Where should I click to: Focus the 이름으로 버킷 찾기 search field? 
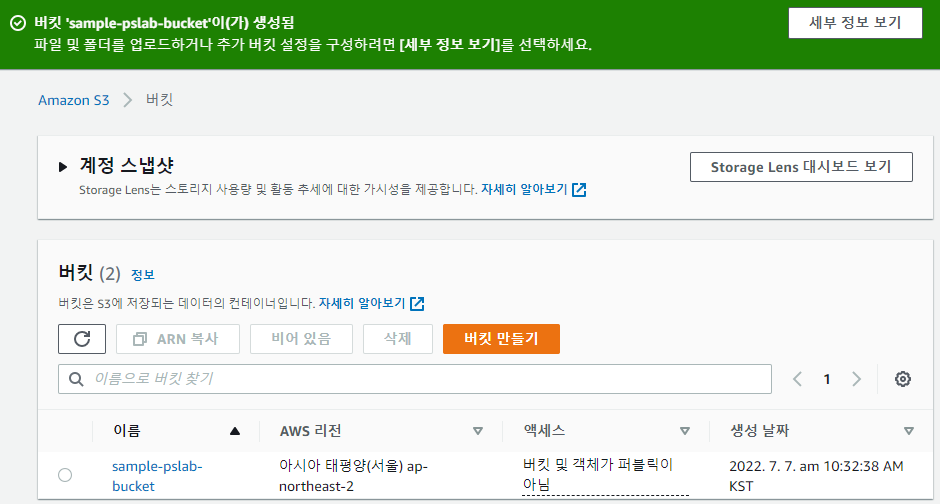coord(415,379)
